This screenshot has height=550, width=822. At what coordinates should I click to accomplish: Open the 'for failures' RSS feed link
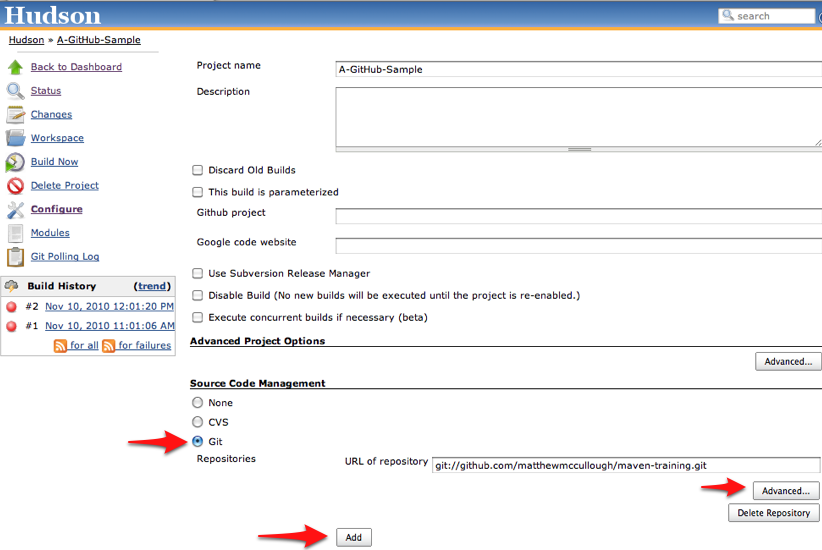tap(145, 346)
